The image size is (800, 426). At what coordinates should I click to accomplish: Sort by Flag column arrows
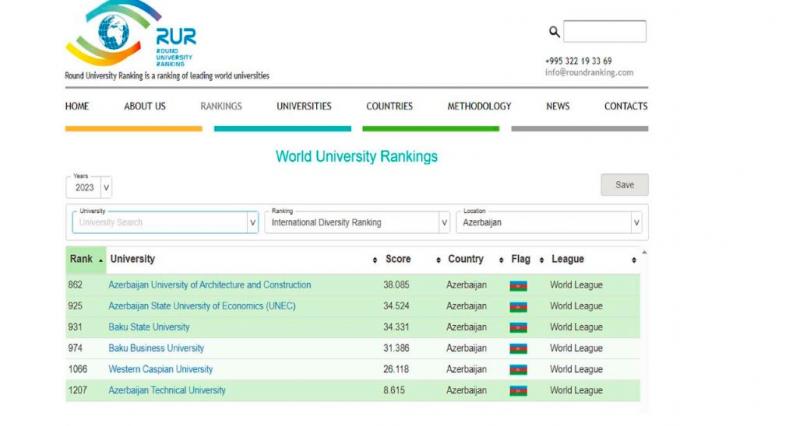click(541, 260)
